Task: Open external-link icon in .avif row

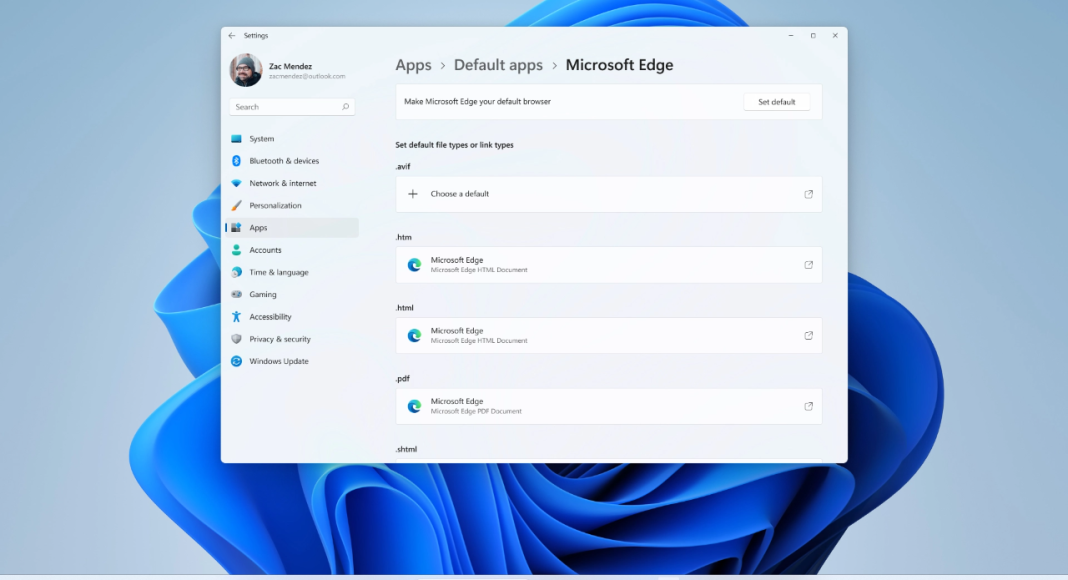Action: pos(808,194)
